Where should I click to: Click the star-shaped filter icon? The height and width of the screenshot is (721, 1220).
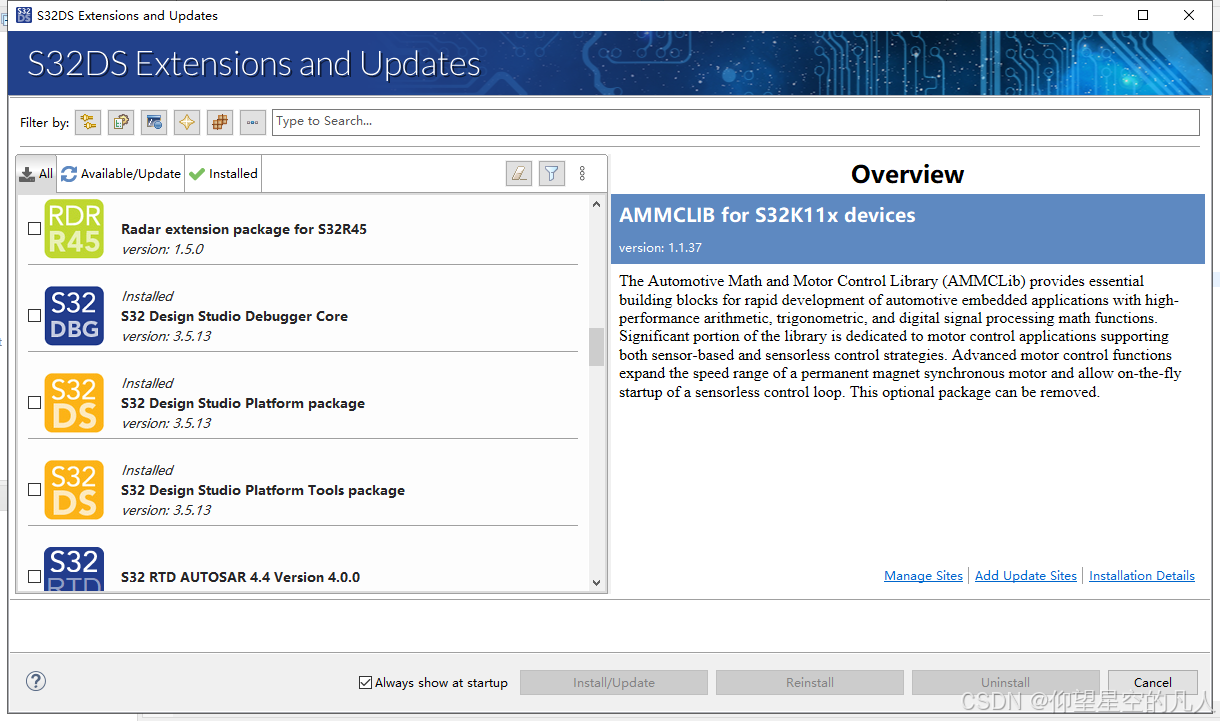point(187,122)
